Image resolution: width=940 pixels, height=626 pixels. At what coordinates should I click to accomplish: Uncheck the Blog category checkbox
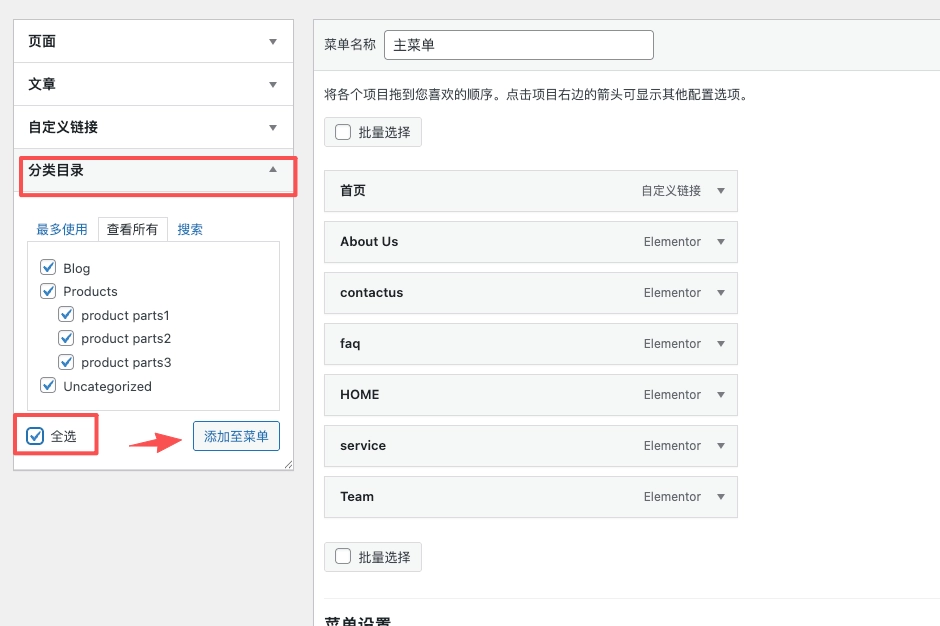[x=48, y=267]
